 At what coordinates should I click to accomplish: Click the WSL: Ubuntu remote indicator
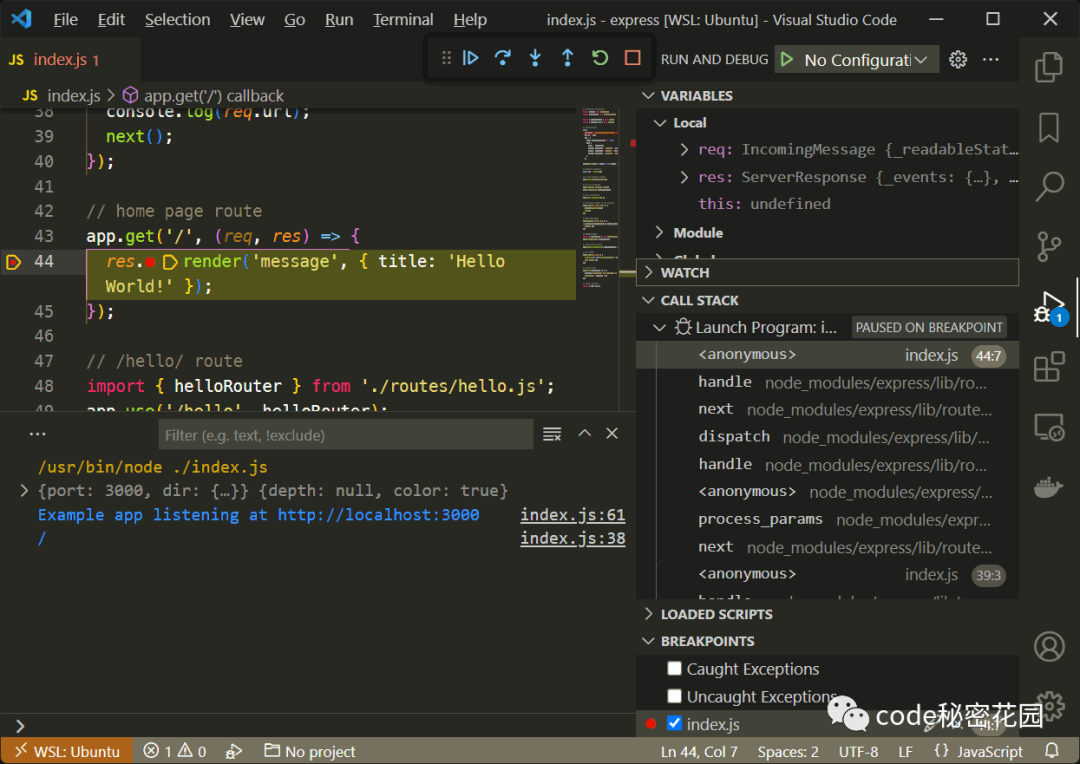point(67,752)
